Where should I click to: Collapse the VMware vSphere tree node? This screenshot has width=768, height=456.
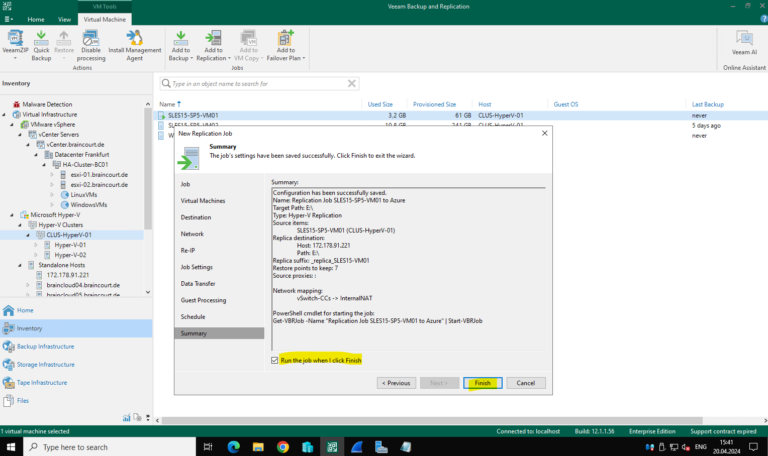12,124
